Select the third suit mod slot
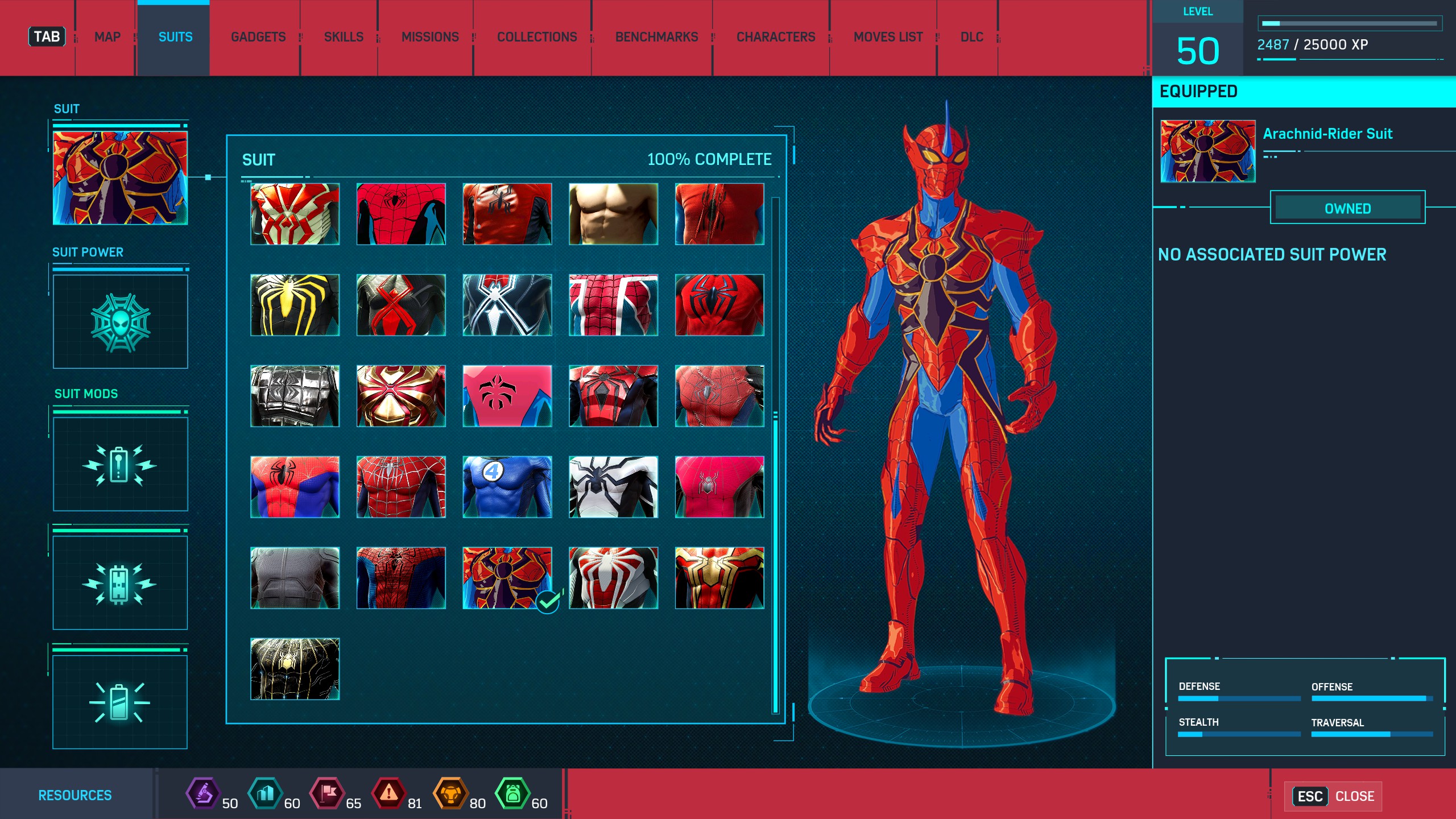Screen dimensions: 1456x819 coord(120,702)
